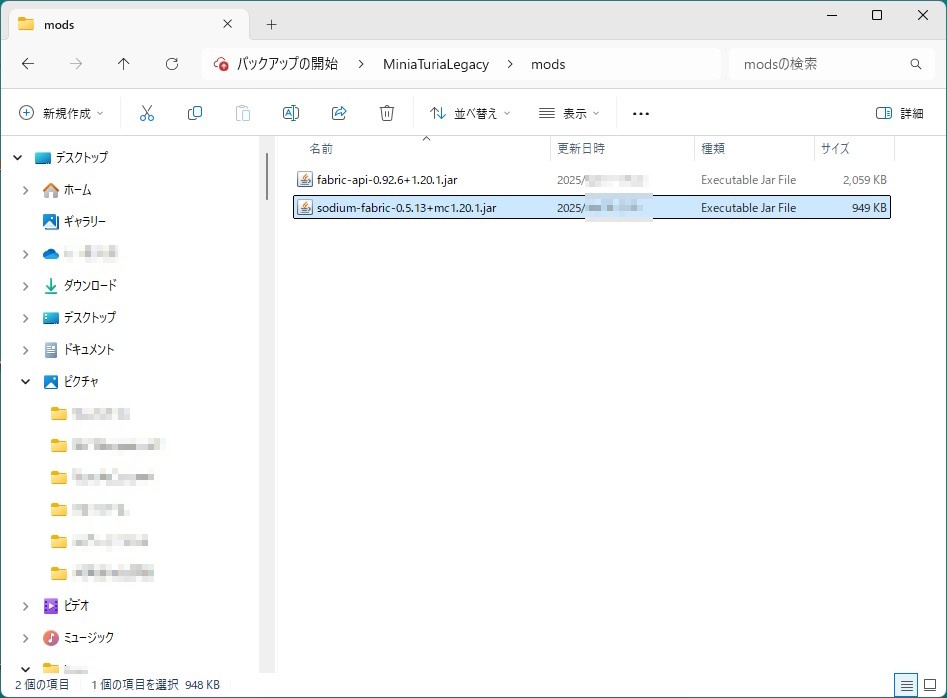Click バックアップの開始 in the address bar
This screenshot has height=698, width=947.
click(x=287, y=63)
